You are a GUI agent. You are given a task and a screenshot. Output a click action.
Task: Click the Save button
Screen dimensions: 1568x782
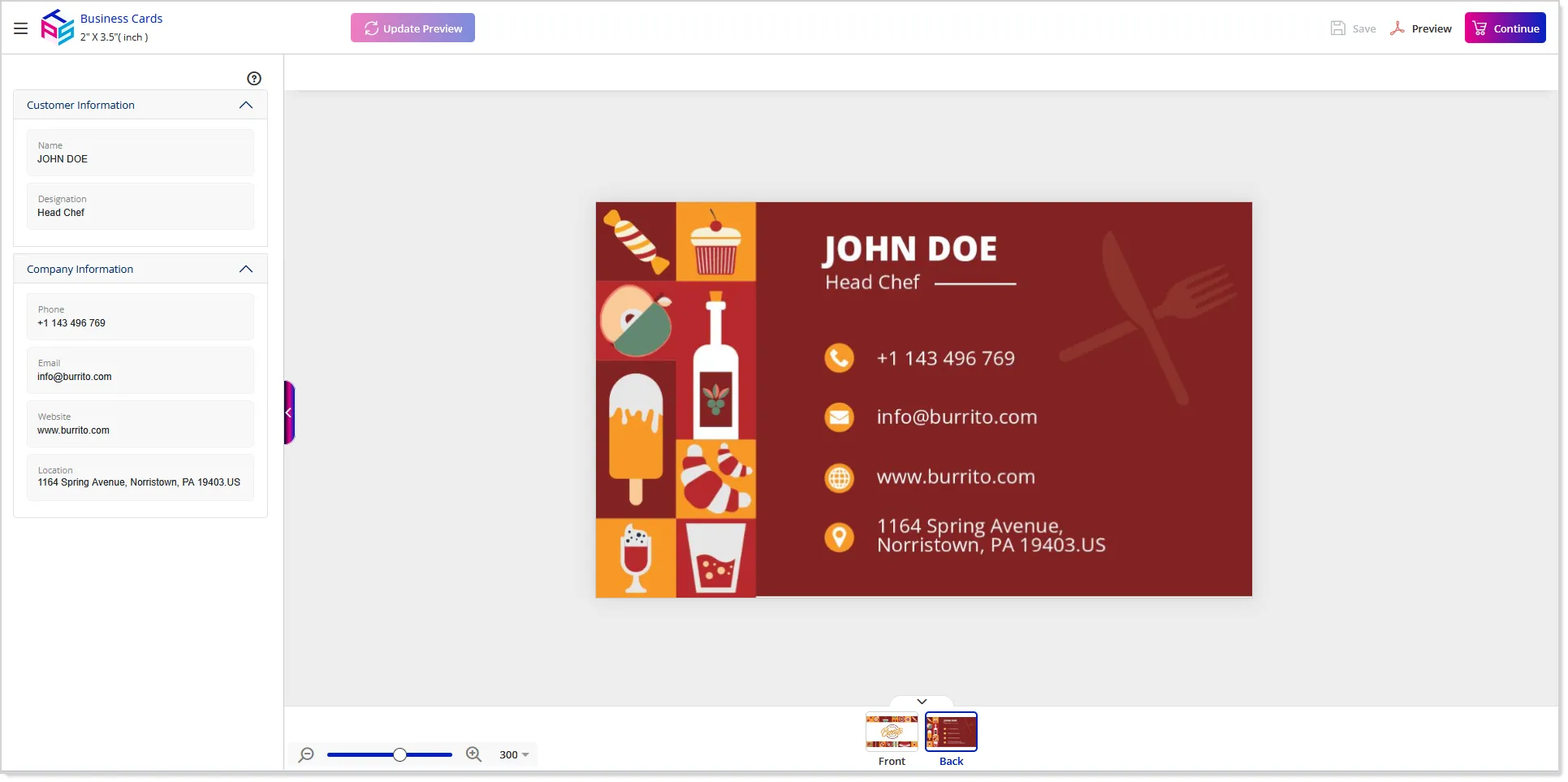point(1353,28)
